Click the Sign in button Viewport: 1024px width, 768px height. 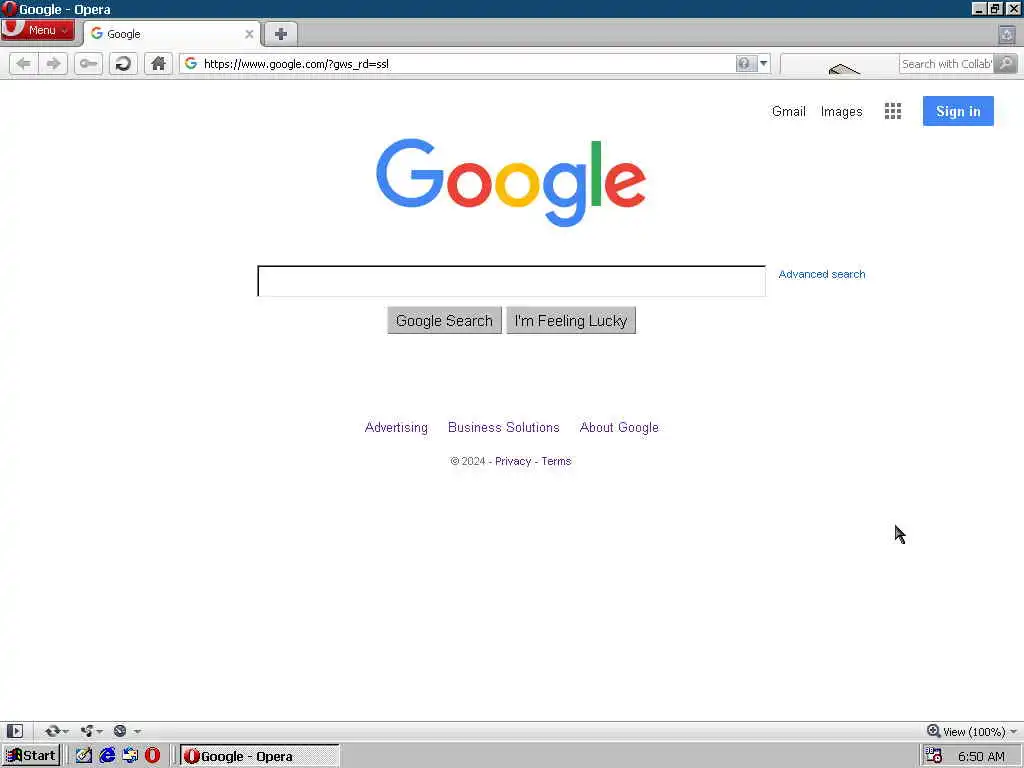click(958, 111)
